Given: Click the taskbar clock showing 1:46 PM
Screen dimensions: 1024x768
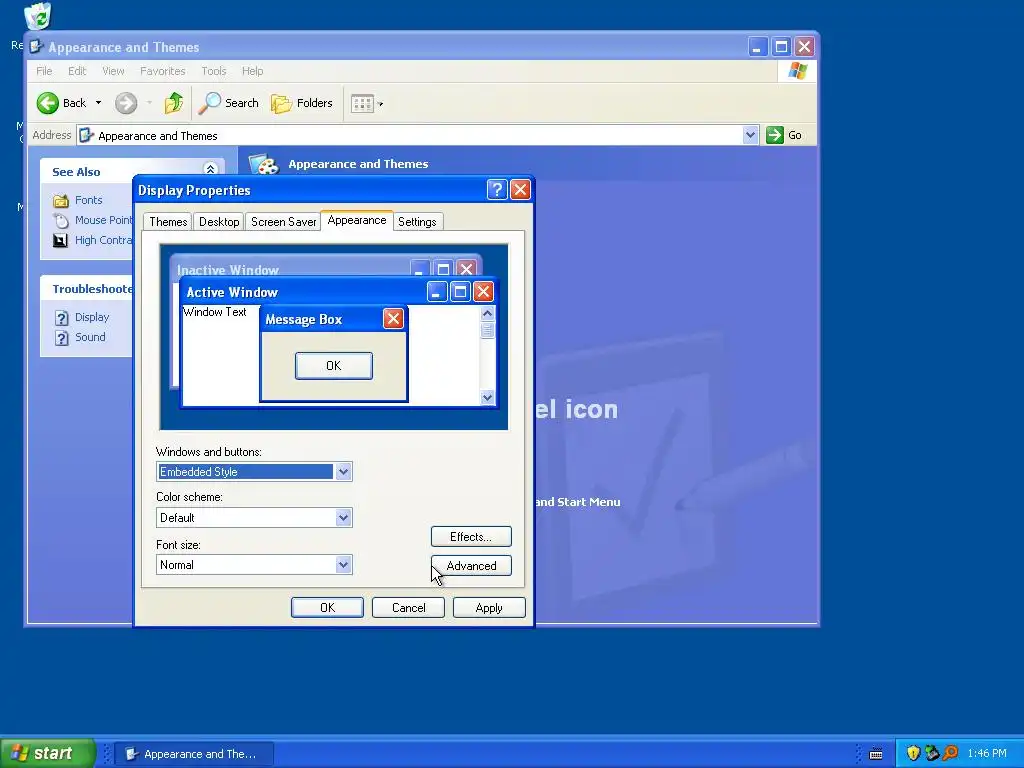Looking at the screenshot, I should click(x=987, y=754).
